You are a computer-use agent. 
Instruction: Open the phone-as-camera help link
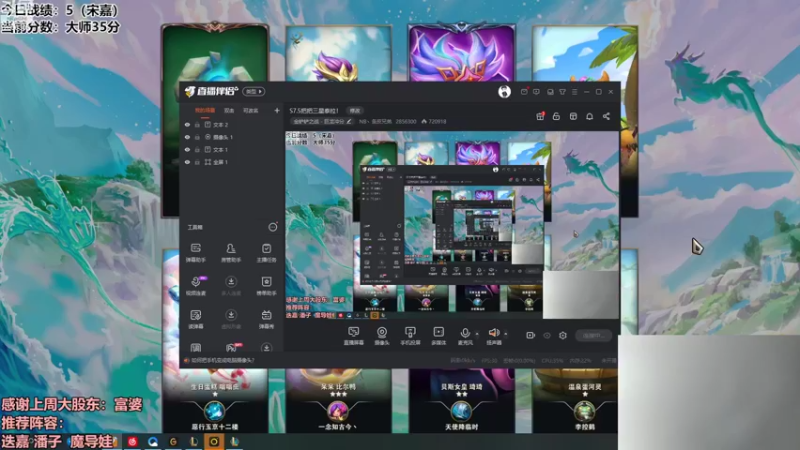pyautogui.click(x=222, y=360)
